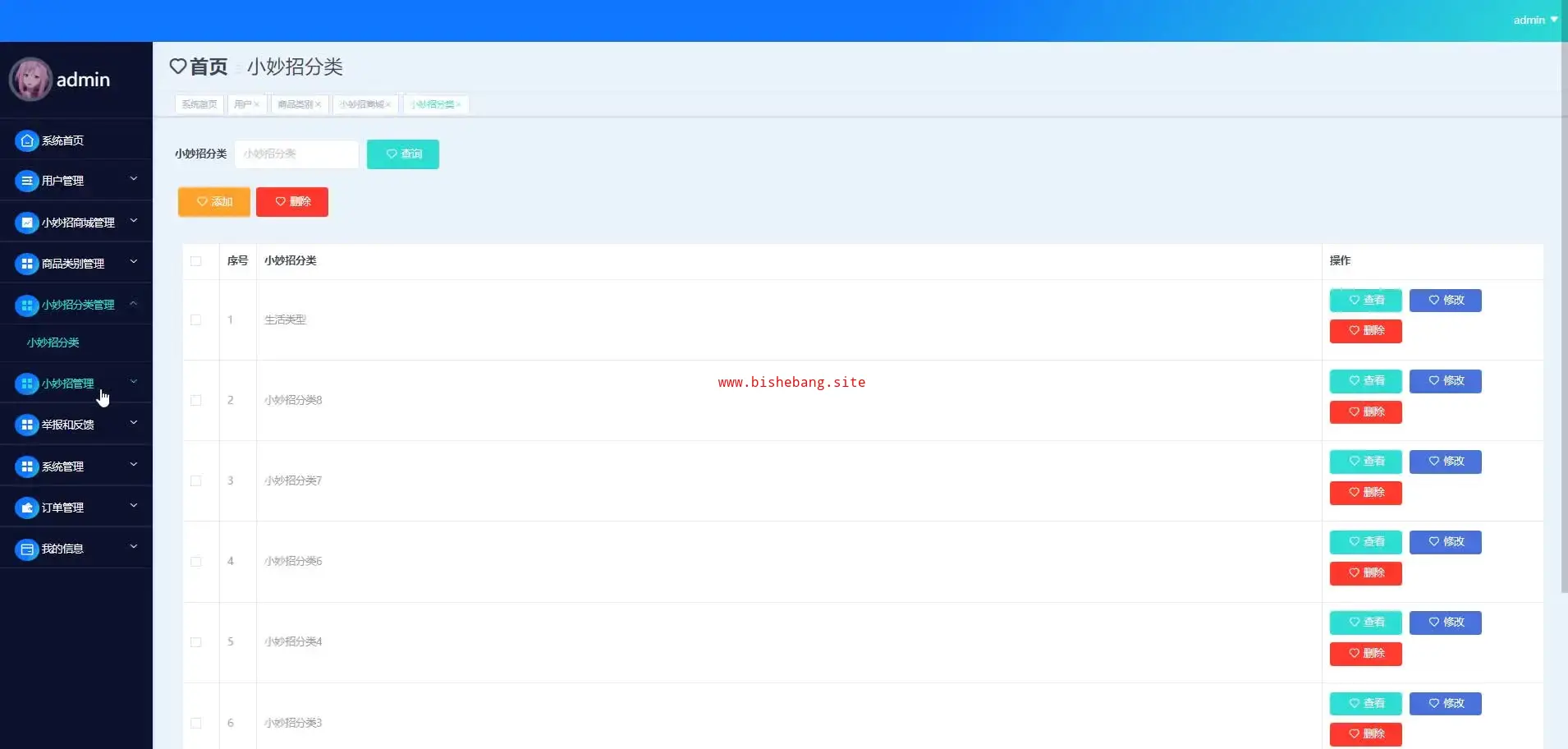
Task: Open the admin dropdown in the top bar
Action: click(x=1535, y=20)
